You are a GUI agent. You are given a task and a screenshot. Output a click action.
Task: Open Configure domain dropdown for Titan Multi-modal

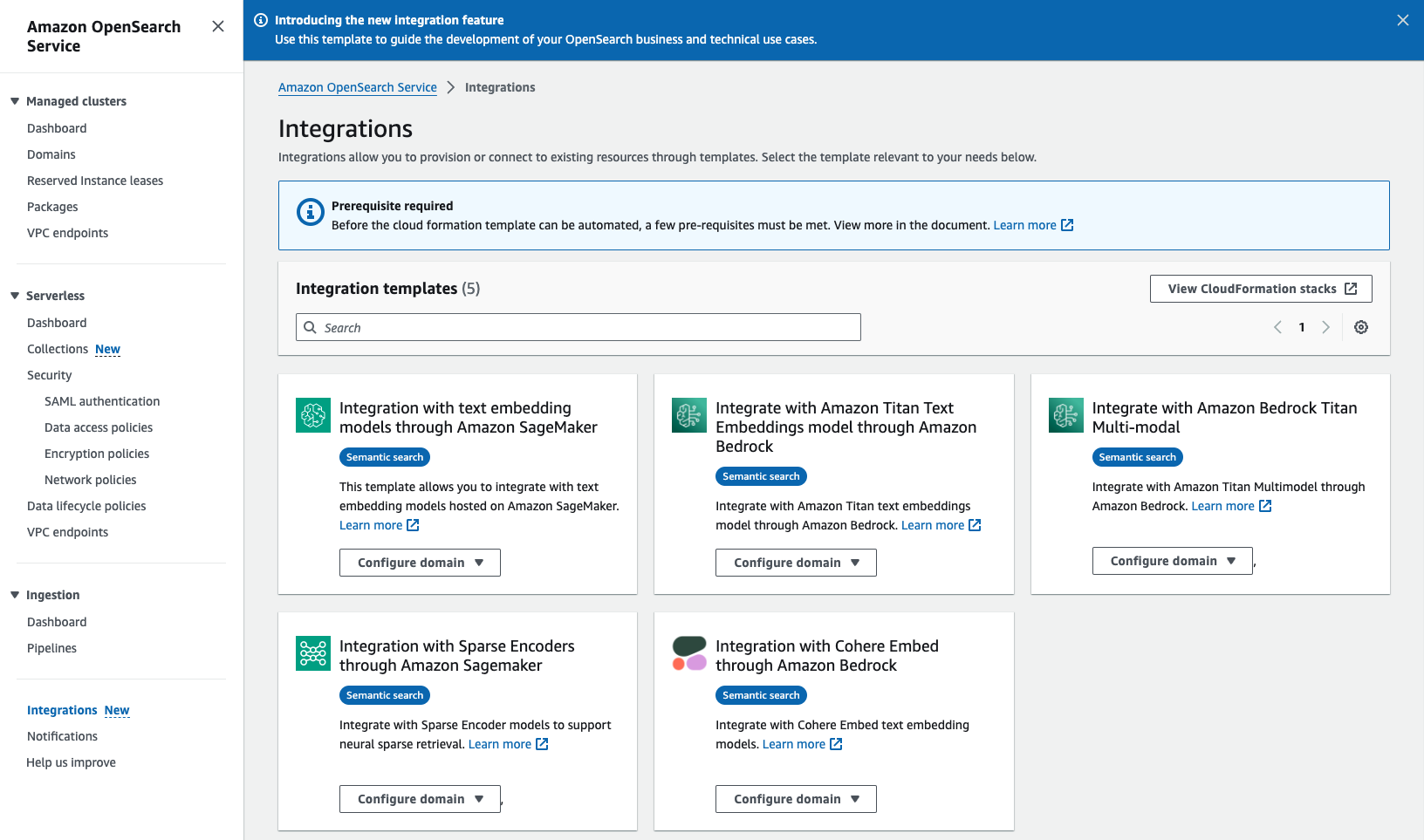[x=1173, y=561]
